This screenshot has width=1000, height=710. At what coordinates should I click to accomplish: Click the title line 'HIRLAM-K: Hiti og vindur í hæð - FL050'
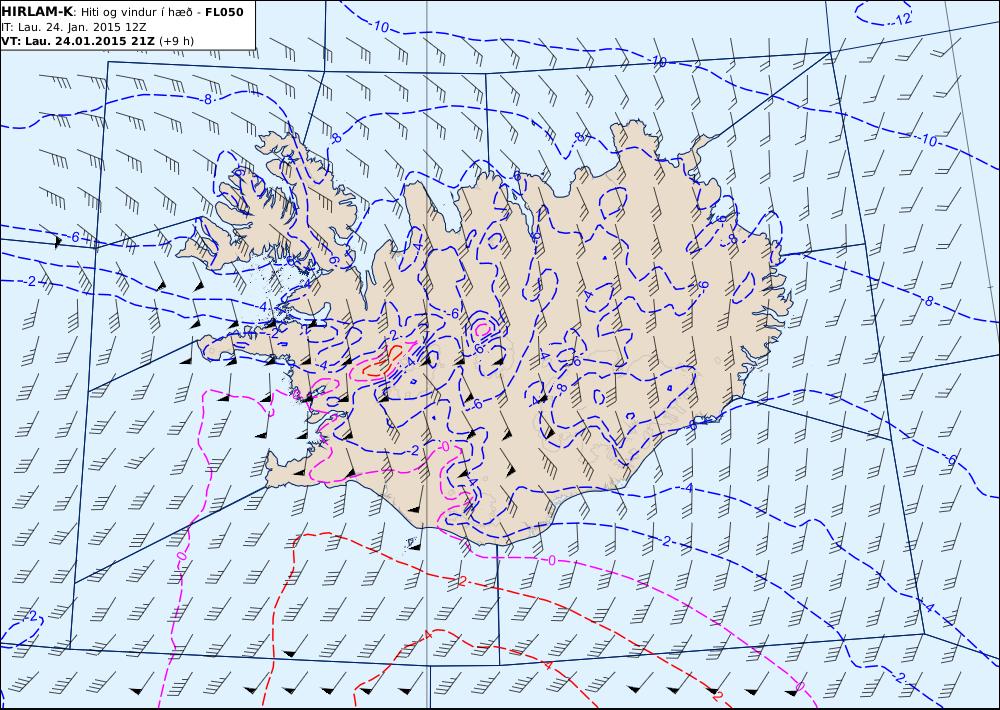pos(122,12)
